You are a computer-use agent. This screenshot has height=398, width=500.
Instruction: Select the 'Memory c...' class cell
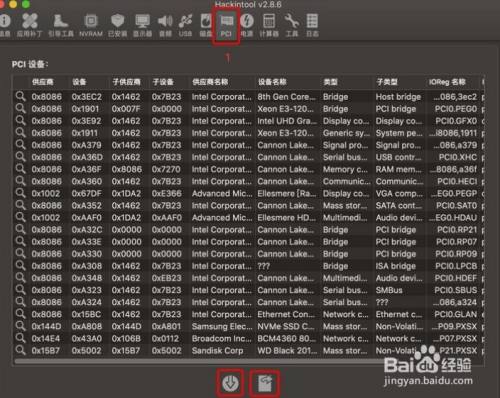click(x=345, y=169)
